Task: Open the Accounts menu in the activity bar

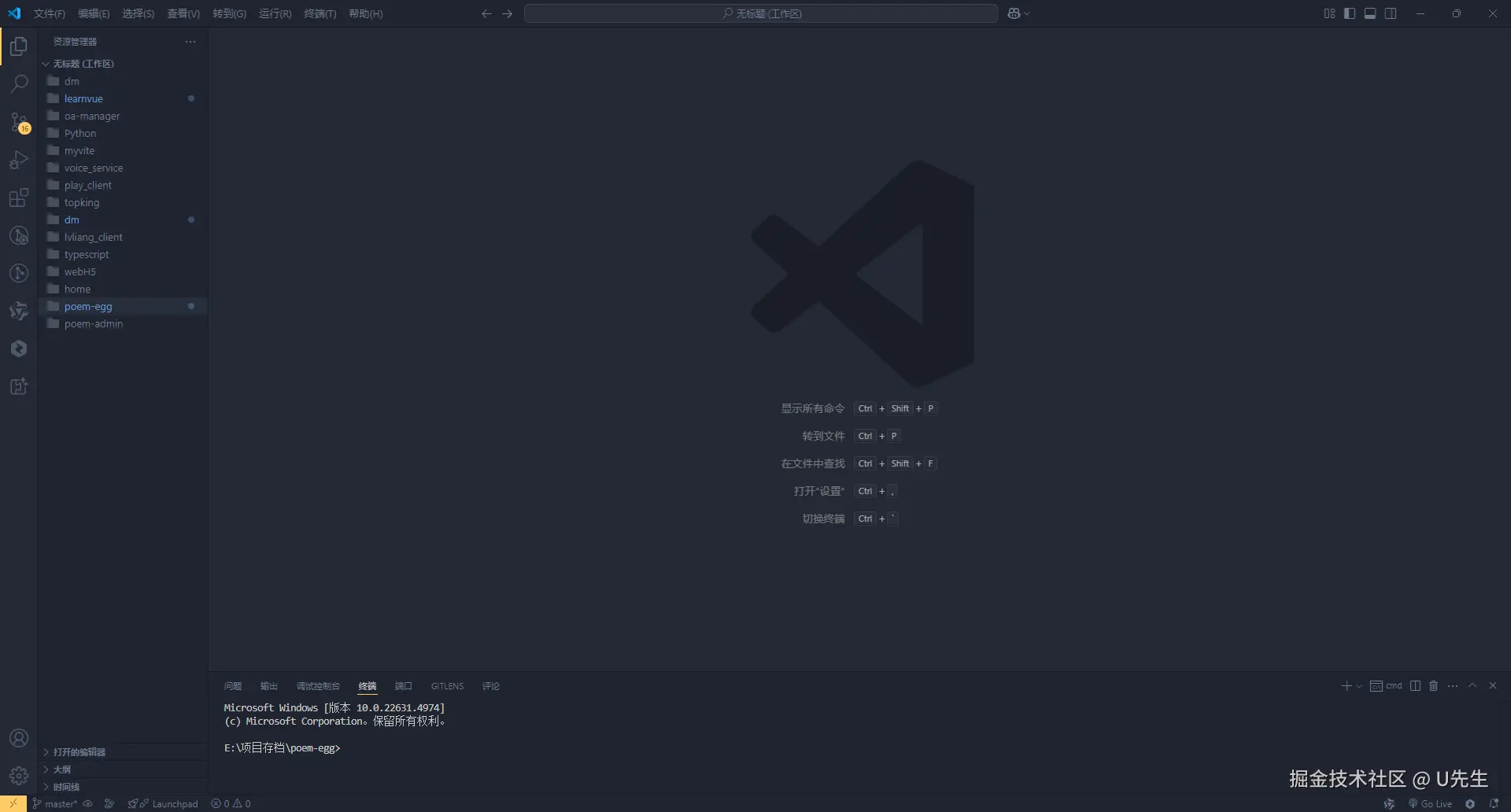Action: tap(19, 738)
